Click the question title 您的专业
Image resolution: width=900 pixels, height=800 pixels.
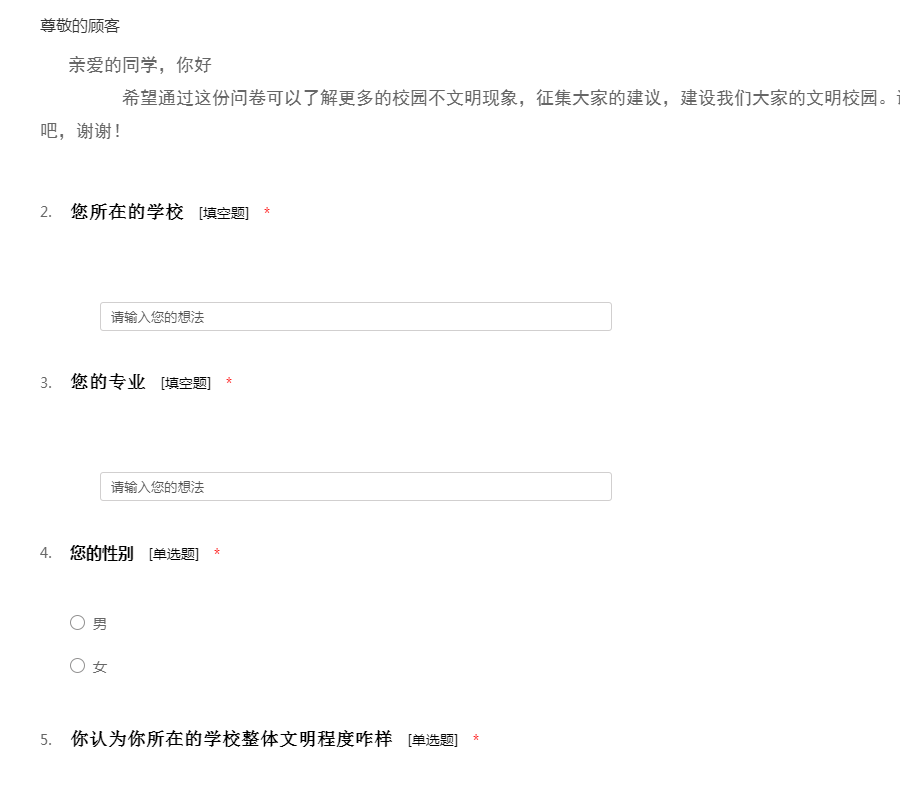[108, 382]
